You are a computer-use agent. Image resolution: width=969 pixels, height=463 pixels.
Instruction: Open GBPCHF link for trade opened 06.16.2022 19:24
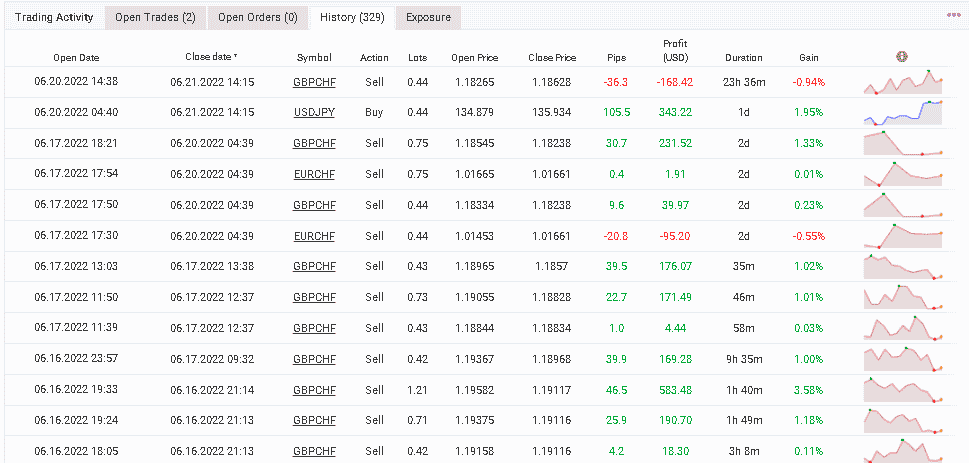(x=315, y=420)
